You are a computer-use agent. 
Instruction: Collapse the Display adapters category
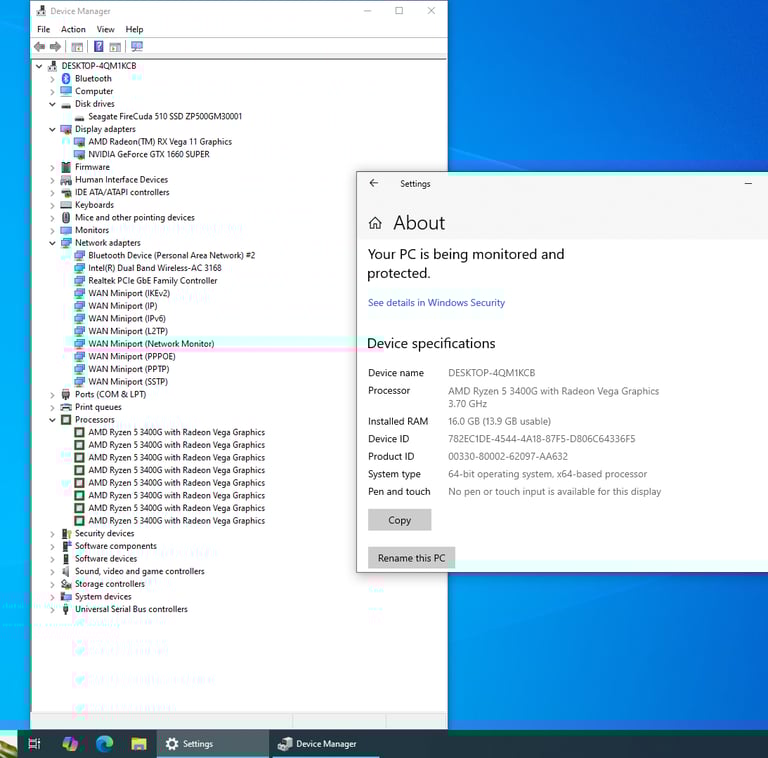pyautogui.click(x=52, y=129)
